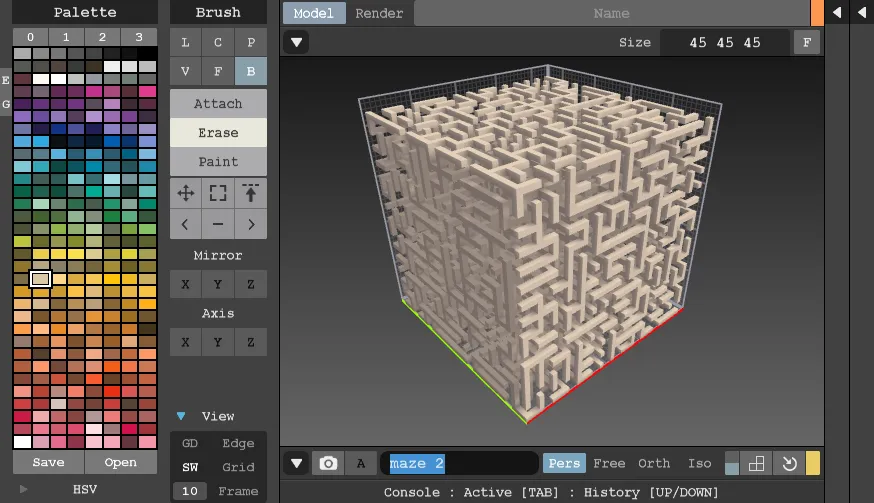This screenshot has height=503, width=874.
Task: Toggle the Edge display option
Action: click(x=238, y=443)
